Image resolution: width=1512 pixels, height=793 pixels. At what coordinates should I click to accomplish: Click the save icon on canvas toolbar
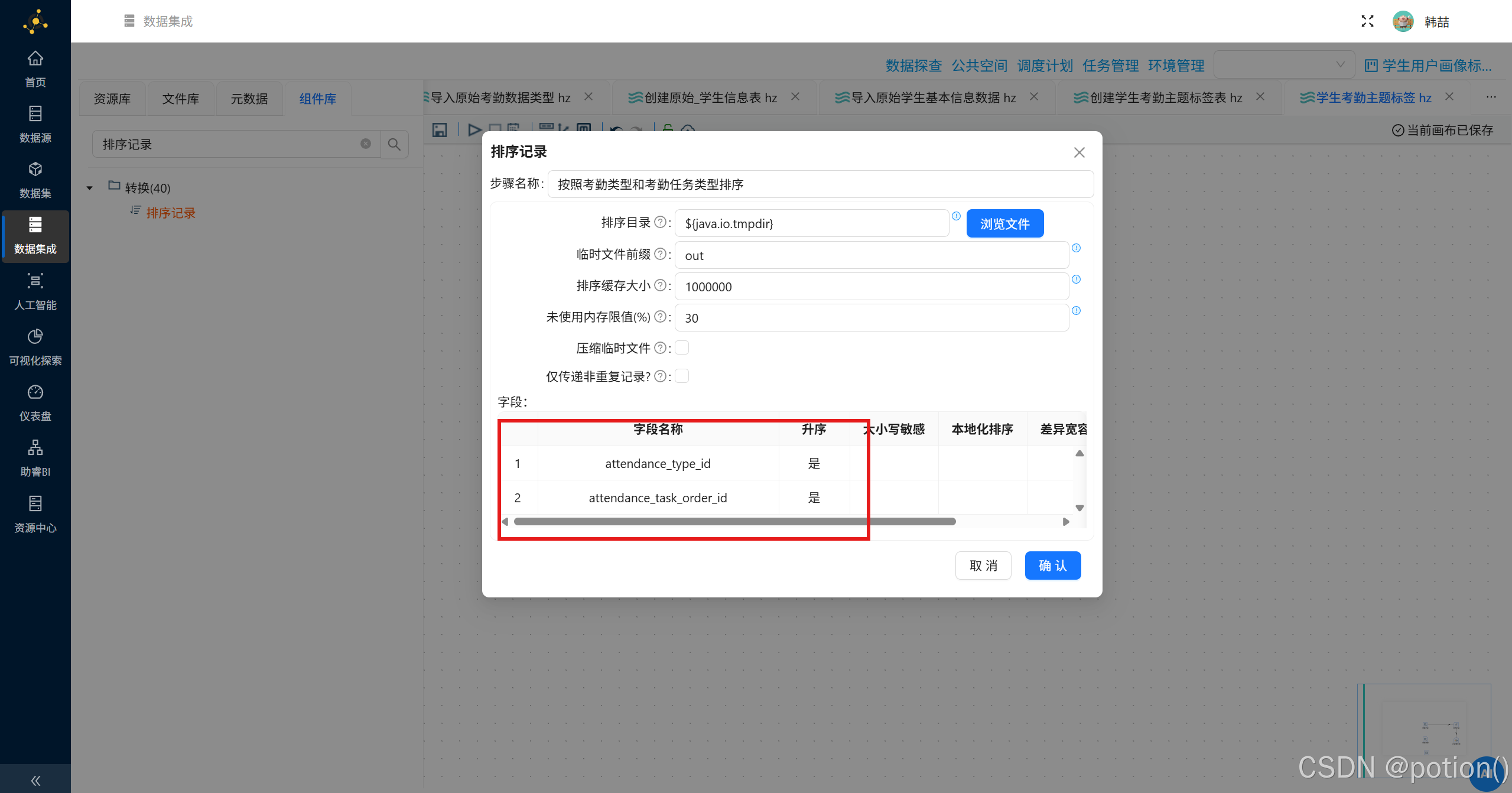tap(440, 130)
